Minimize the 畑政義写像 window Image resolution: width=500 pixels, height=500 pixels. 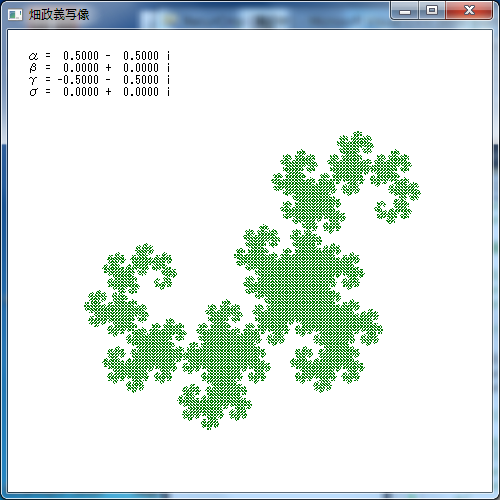point(405,11)
